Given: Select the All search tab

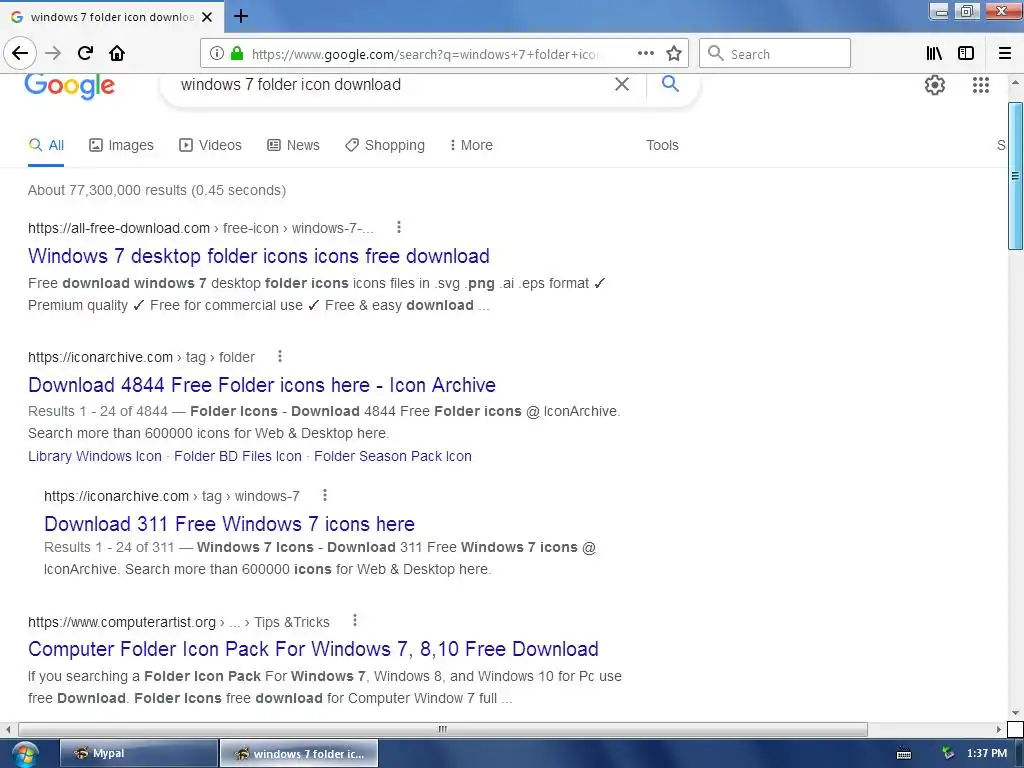Looking at the screenshot, I should [46, 146].
